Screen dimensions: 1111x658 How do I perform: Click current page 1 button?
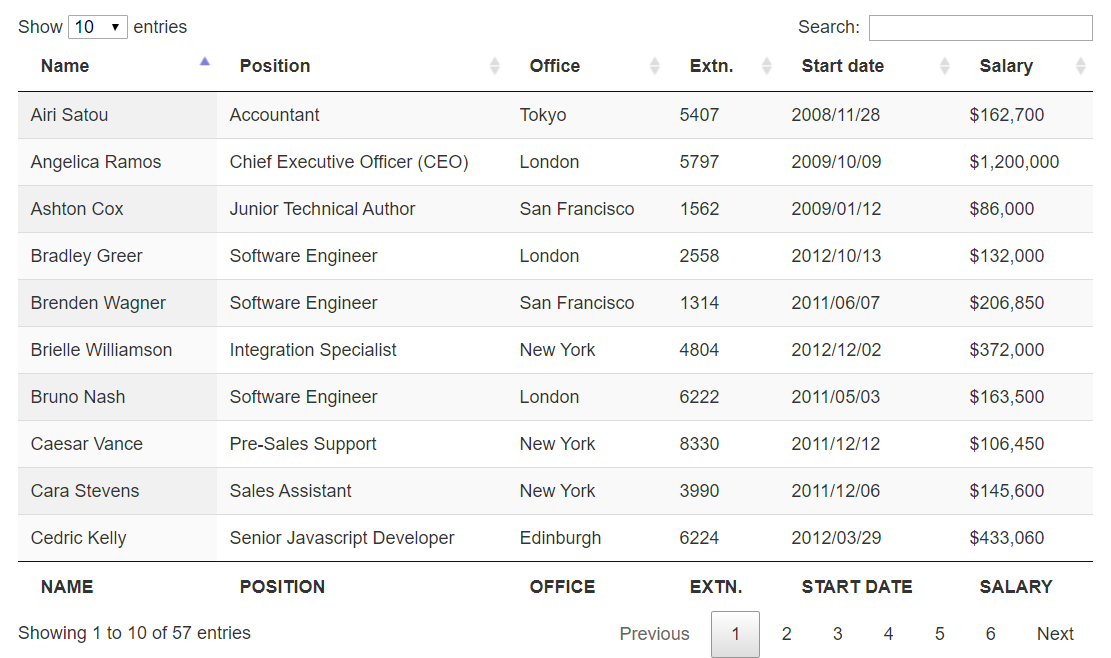click(735, 634)
